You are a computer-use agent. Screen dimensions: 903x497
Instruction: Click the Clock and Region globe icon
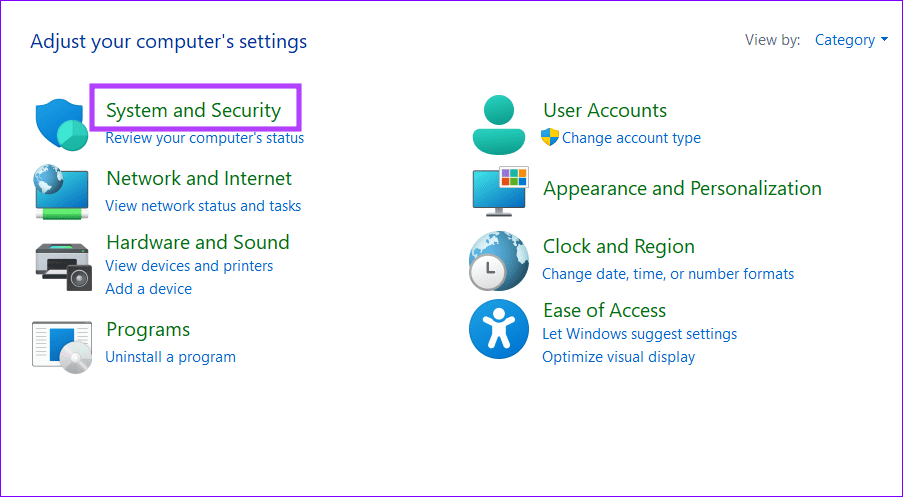pos(498,260)
